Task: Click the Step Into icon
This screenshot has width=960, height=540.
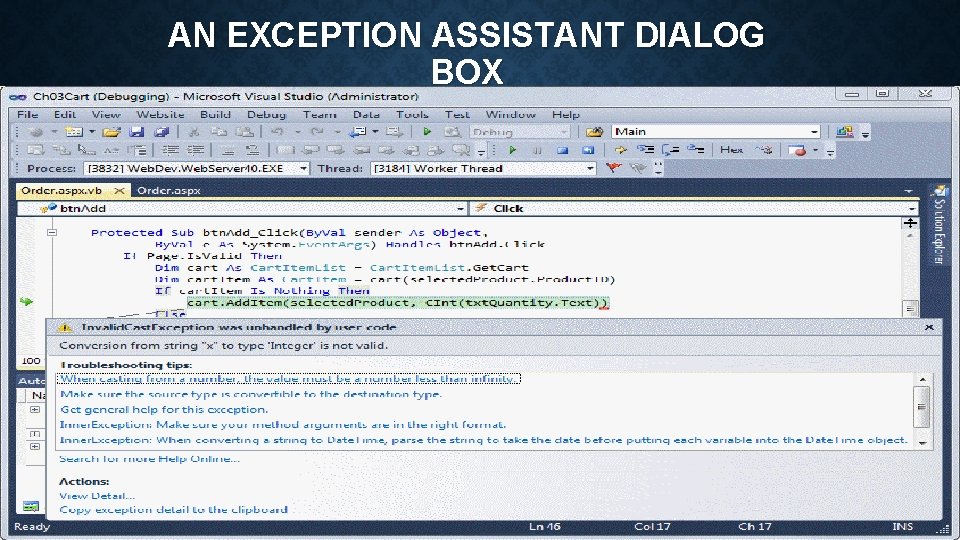Action: pyautogui.click(x=645, y=150)
